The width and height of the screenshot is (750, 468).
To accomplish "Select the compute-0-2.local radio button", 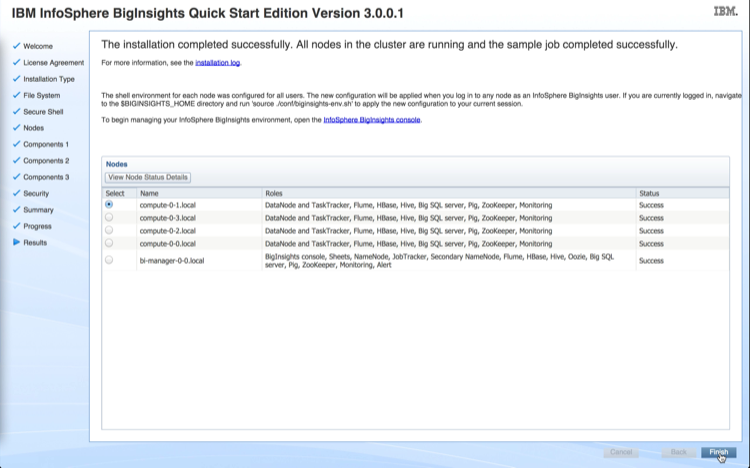I will pos(109,230).
